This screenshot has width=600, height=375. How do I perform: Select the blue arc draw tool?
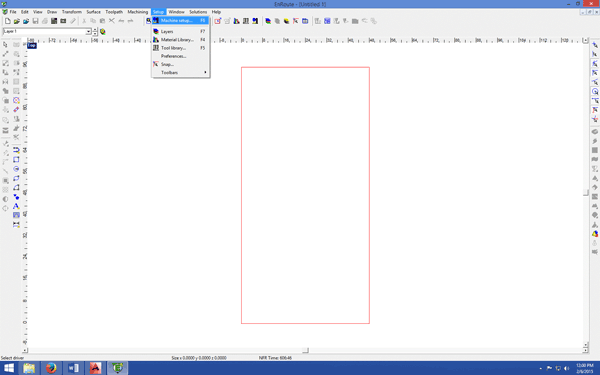click(x=16, y=188)
